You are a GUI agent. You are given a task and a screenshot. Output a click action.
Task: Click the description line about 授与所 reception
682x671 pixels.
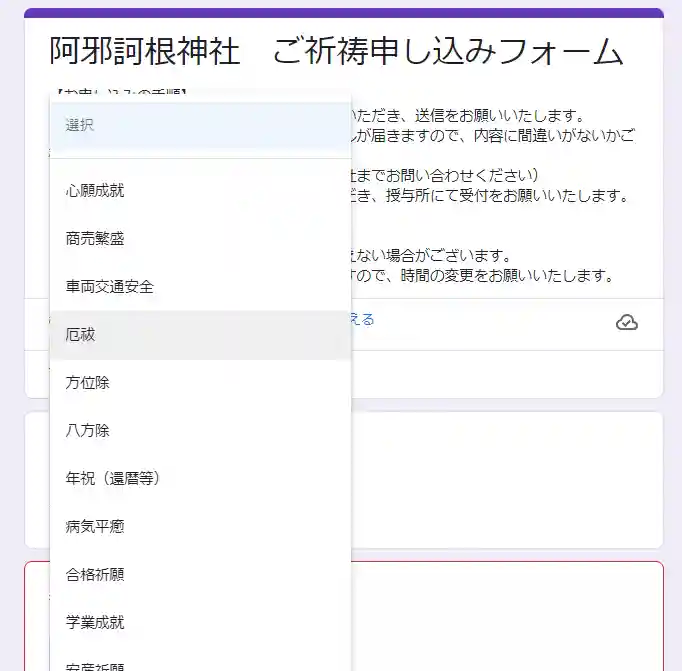point(490,196)
